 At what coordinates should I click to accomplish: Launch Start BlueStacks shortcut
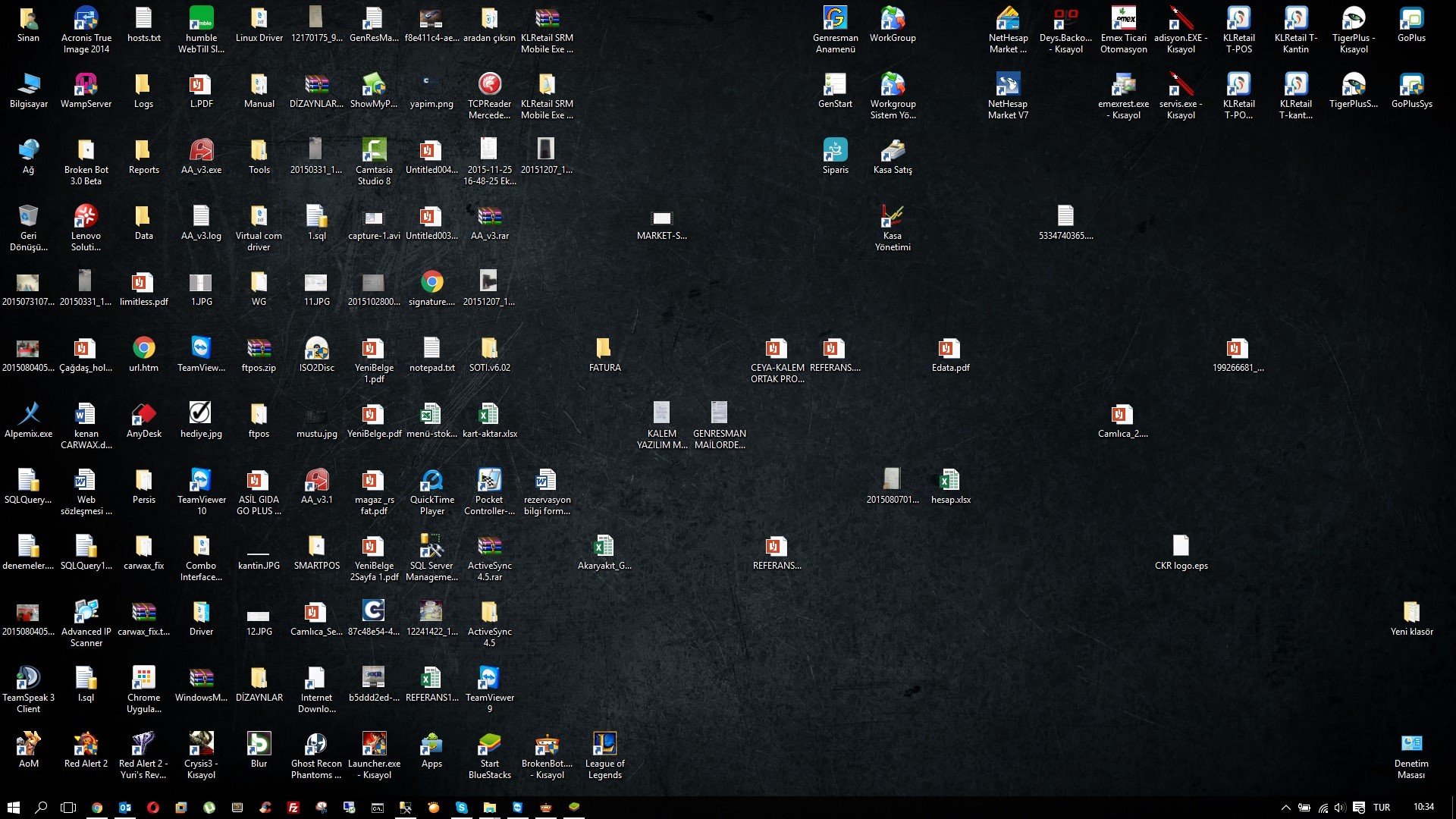pos(489,755)
